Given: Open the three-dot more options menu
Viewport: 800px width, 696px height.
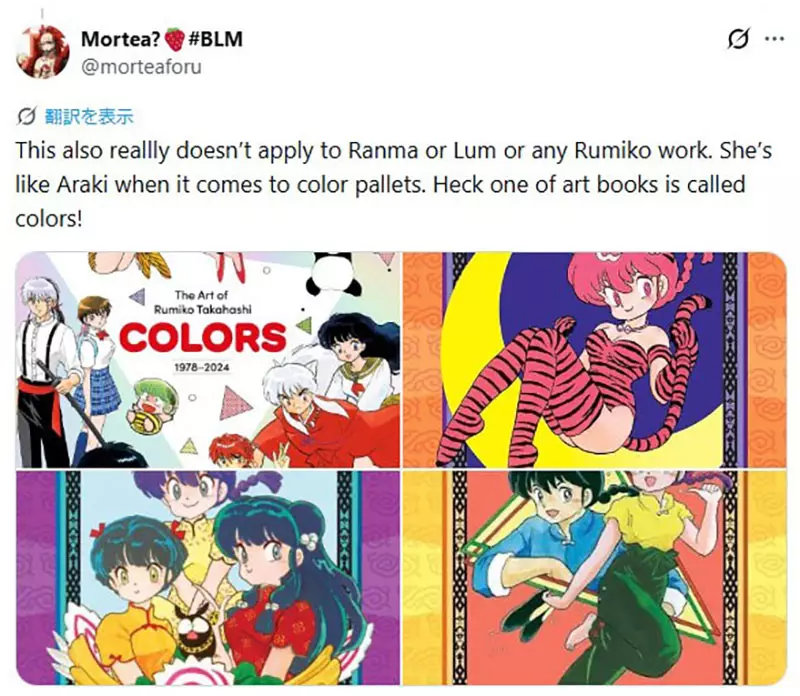Looking at the screenshot, I should 774,40.
